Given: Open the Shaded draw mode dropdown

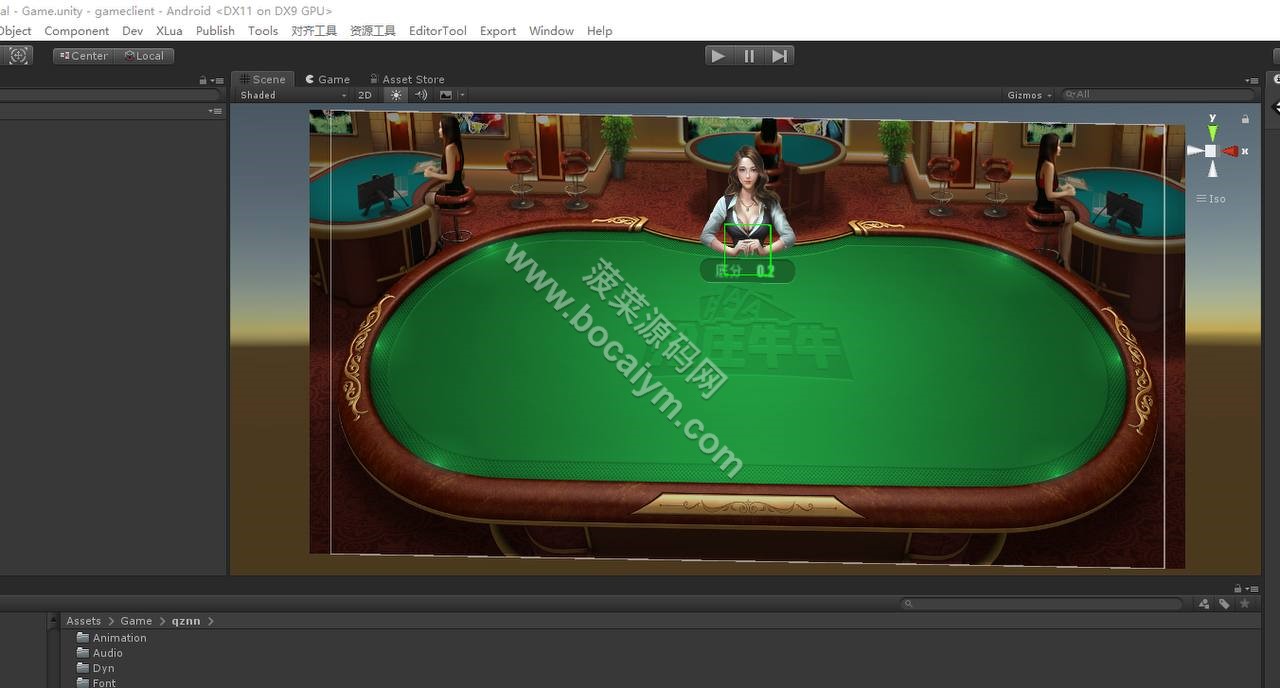Looking at the screenshot, I should click(293, 95).
